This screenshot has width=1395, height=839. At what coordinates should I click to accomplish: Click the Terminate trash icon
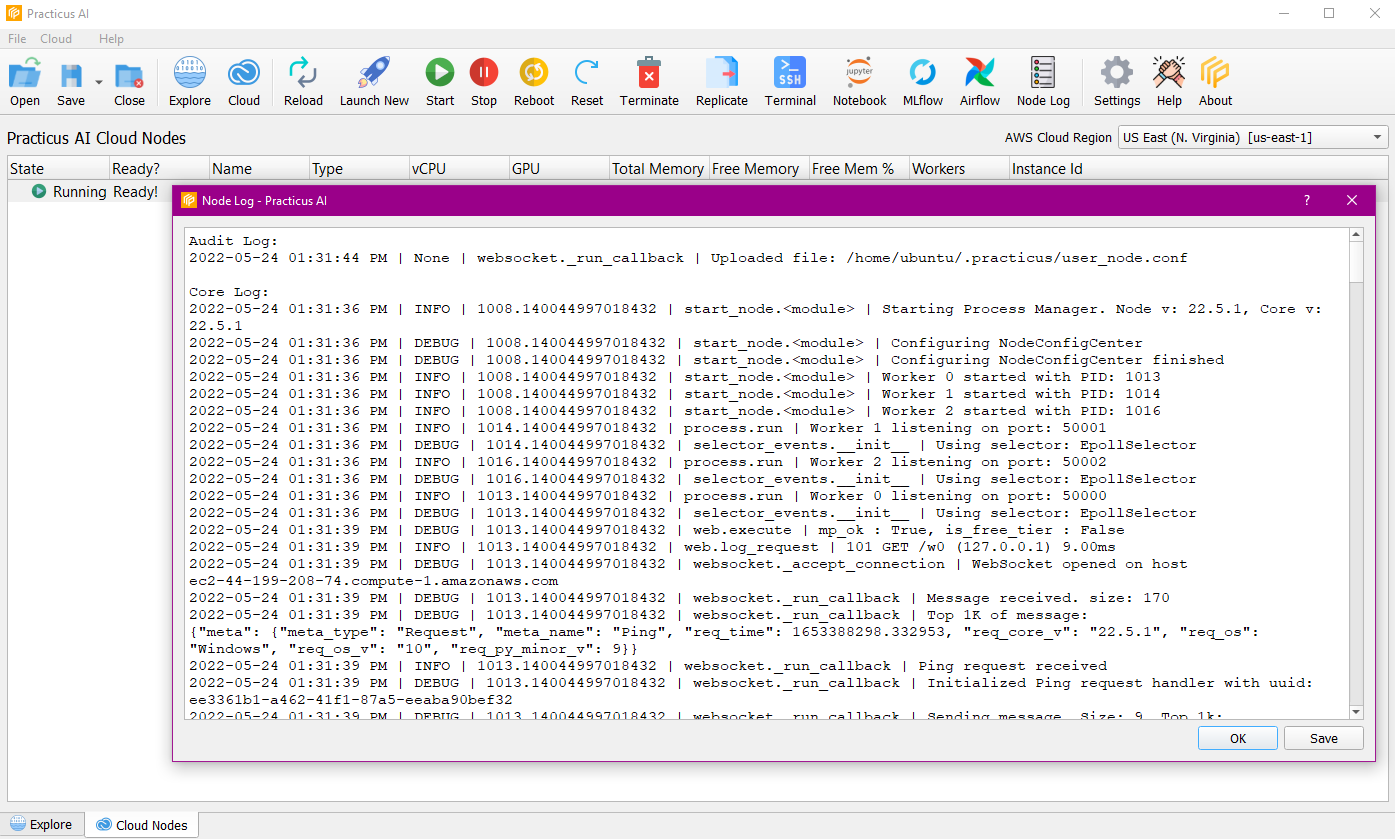(649, 81)
